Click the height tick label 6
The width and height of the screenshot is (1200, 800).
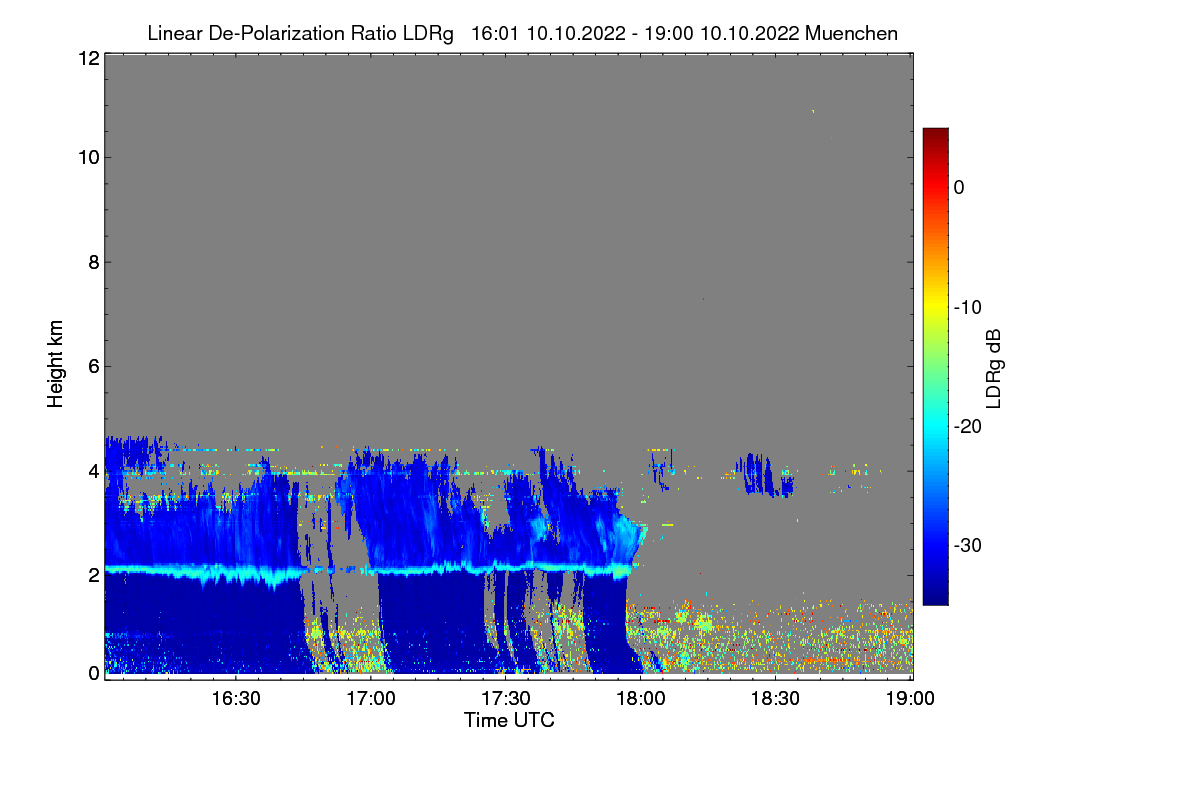(x=92, y=366)
